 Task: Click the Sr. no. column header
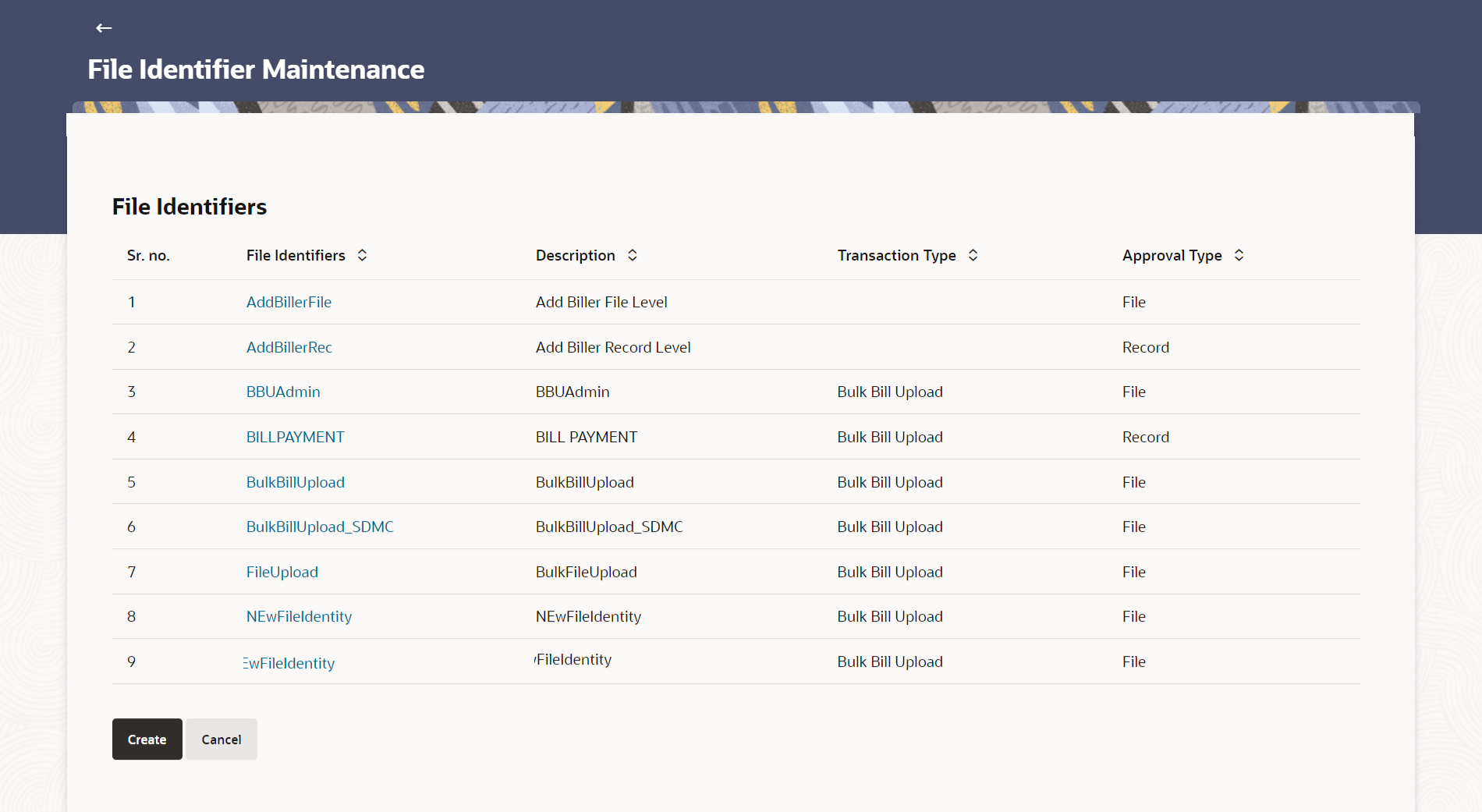148,255
